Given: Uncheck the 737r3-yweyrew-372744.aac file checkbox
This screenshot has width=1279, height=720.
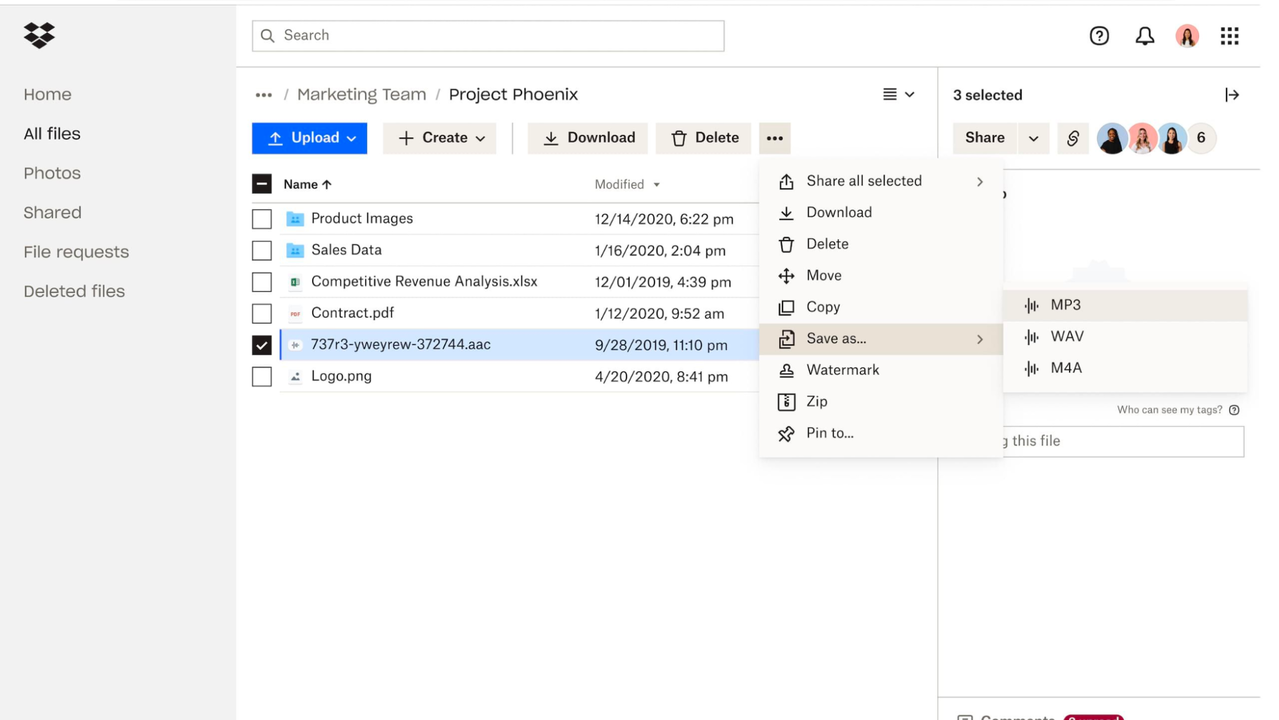Looking at the screenshot, I should [x=262, y=345].
